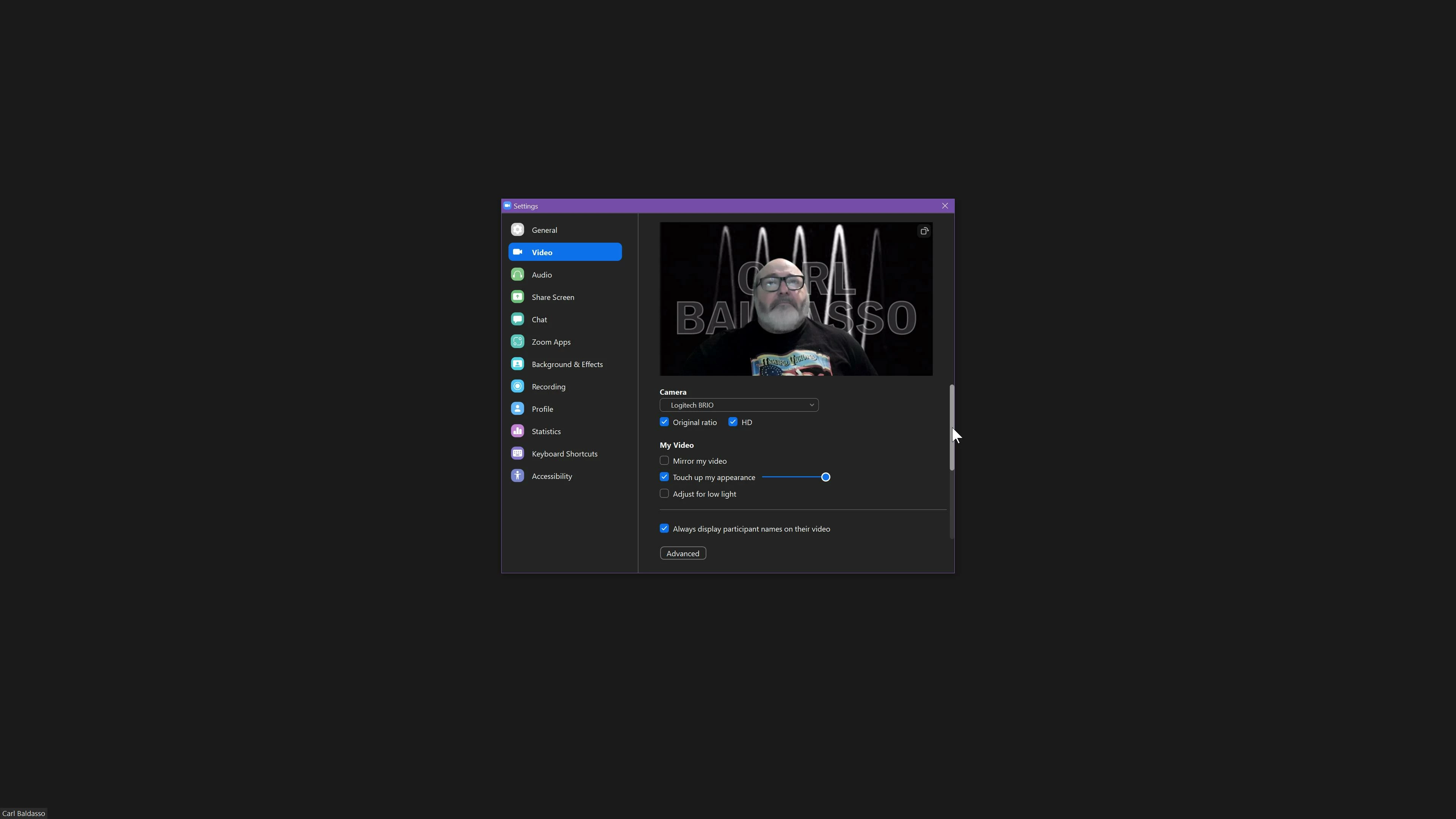The width and height of the screenshot is (1456, 819).
Task: Click the General settings gear icon
Action: pyautogui.click(x=517, y=229)
